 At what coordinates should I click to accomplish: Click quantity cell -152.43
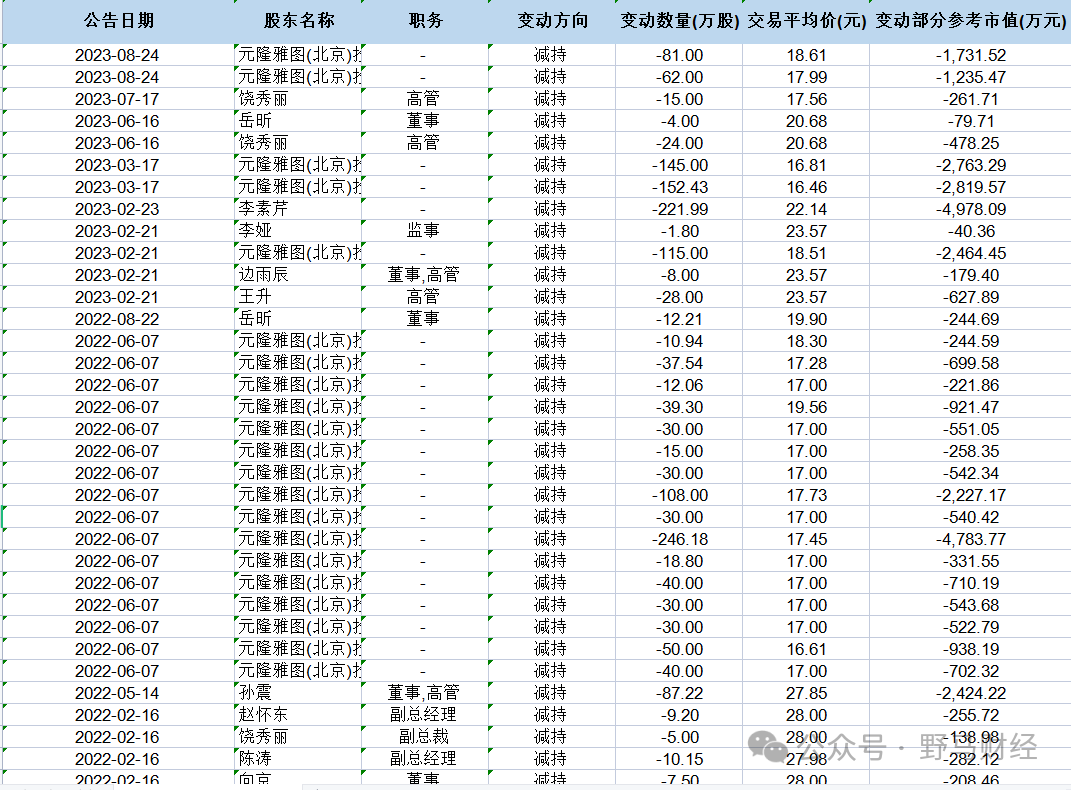(x=680, y=187)
